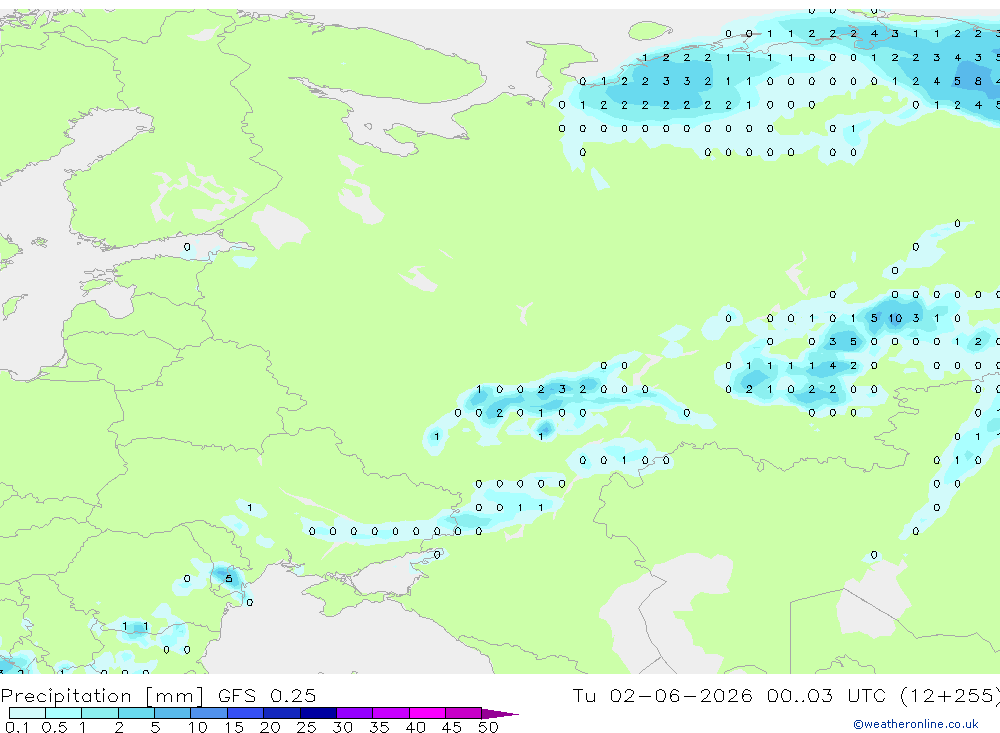Click the precipitation value '8' on the map
The height and width of the screenshot is (733, 1000).
pos(978,81)
